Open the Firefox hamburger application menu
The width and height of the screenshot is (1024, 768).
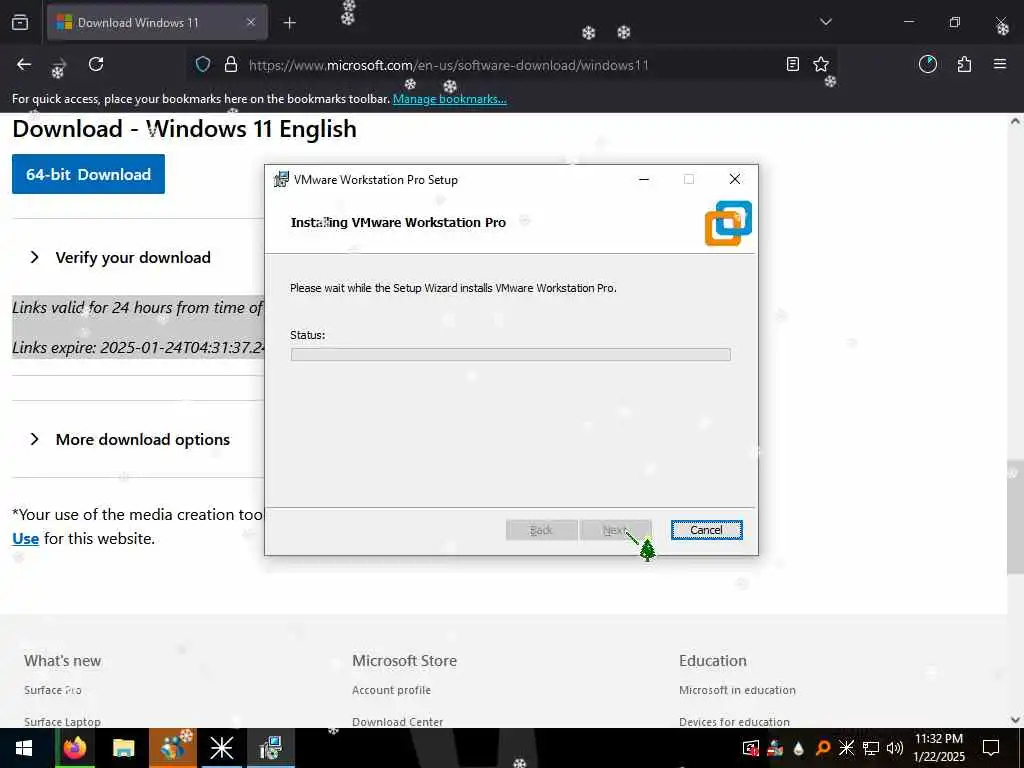coord(999,64)
